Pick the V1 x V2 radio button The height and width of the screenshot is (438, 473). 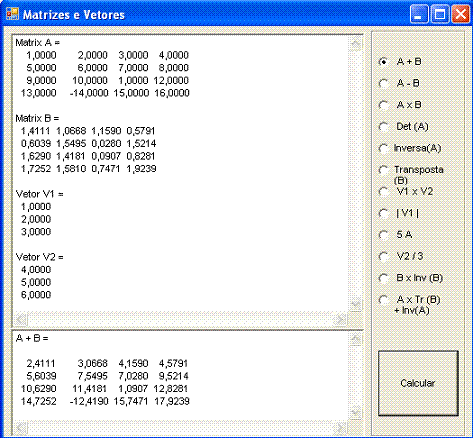point(384,192)
